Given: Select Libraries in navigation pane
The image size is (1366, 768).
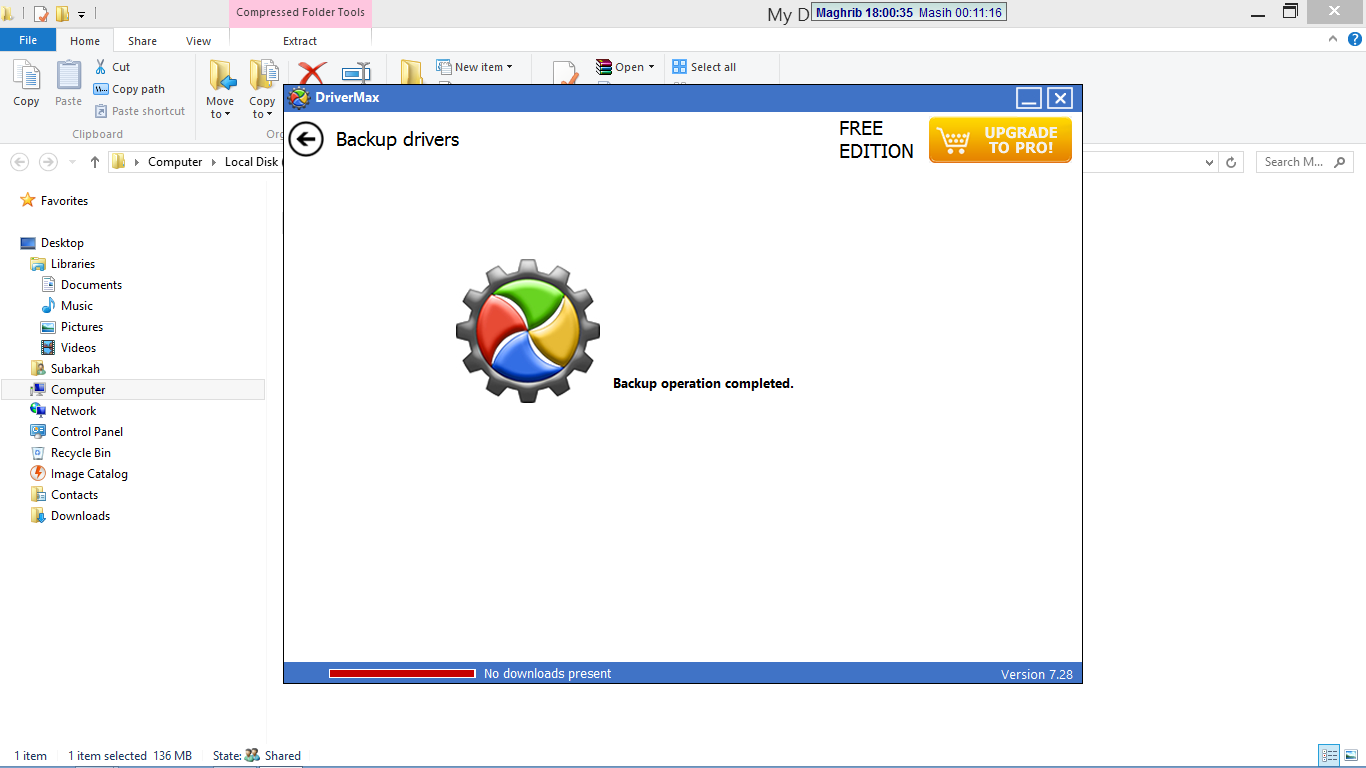Looking at the screenshot, I should [73, 264].
